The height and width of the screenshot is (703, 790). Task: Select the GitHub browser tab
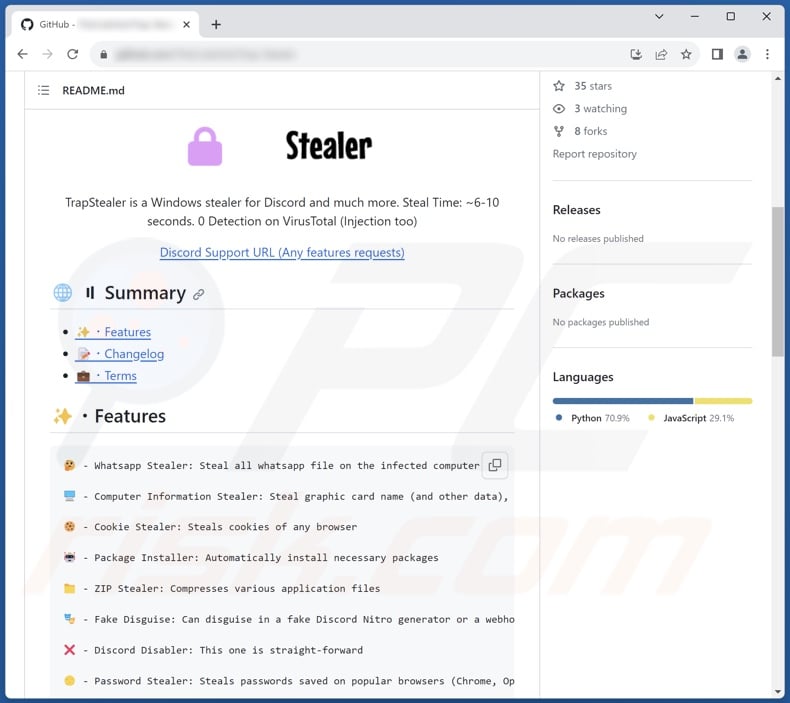coord(103,24)
